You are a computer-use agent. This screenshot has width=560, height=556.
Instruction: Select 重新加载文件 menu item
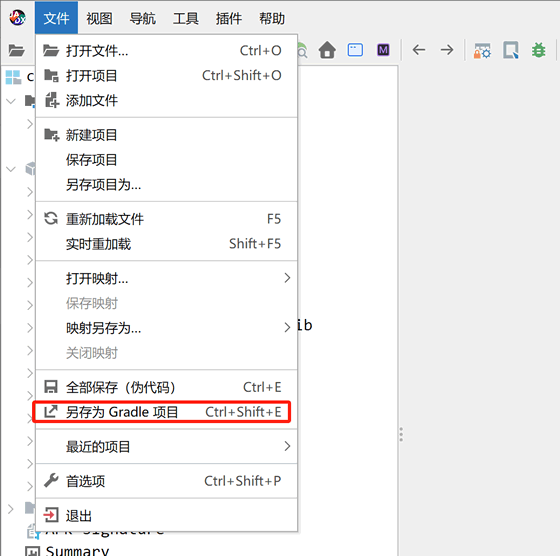(x=166, y=219)
